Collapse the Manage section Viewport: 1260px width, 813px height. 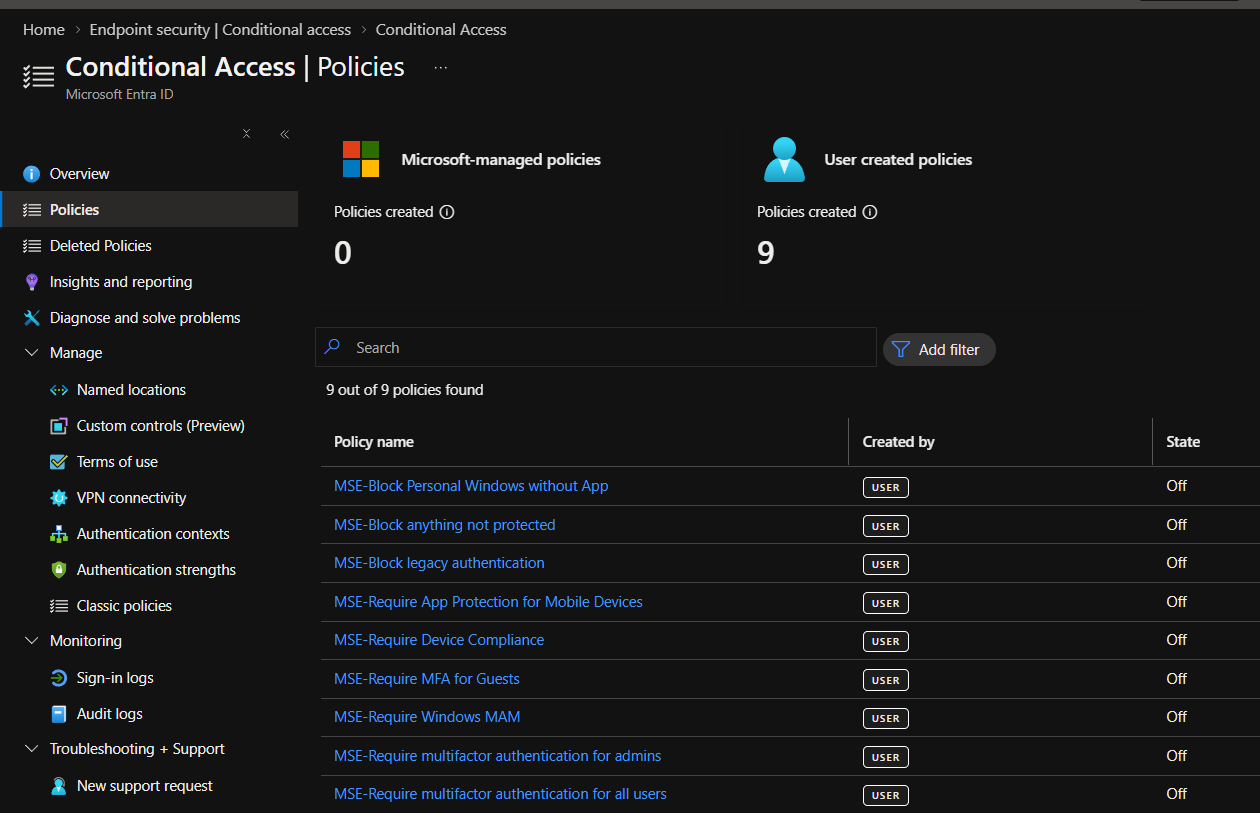[30, 352]
